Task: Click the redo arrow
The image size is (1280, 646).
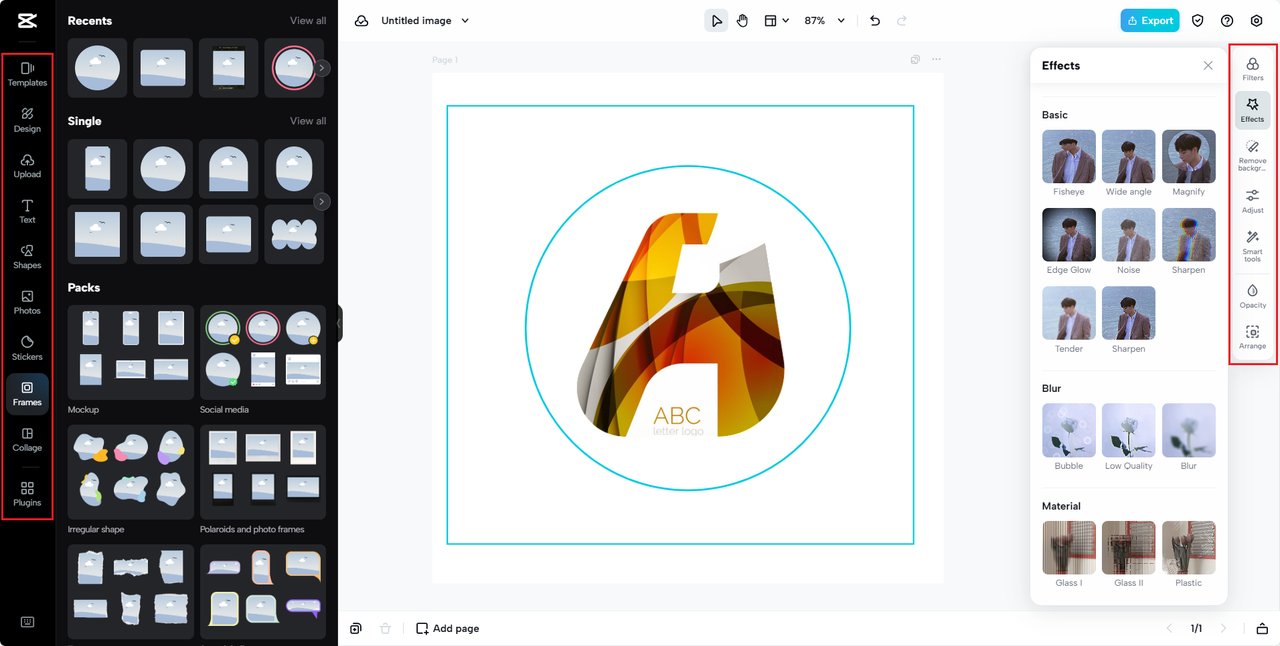Action: coord(902,20)
